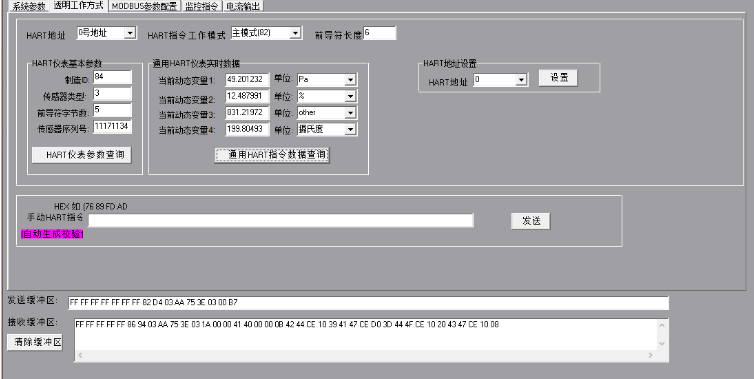
Task: Click the 发送缓冲区 text field
Action: click(368, 303)
